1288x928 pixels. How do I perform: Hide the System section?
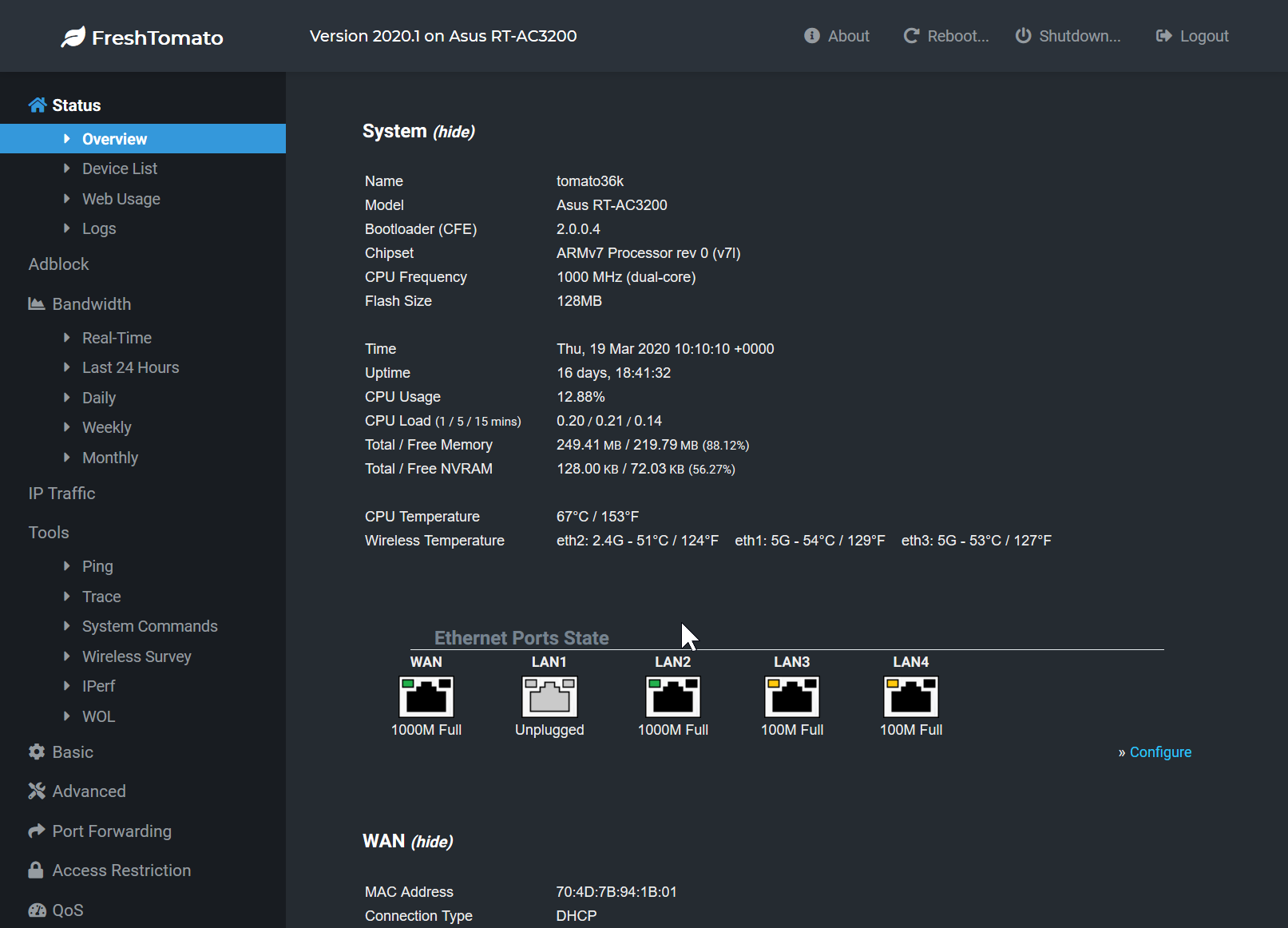tap(454, 131)
